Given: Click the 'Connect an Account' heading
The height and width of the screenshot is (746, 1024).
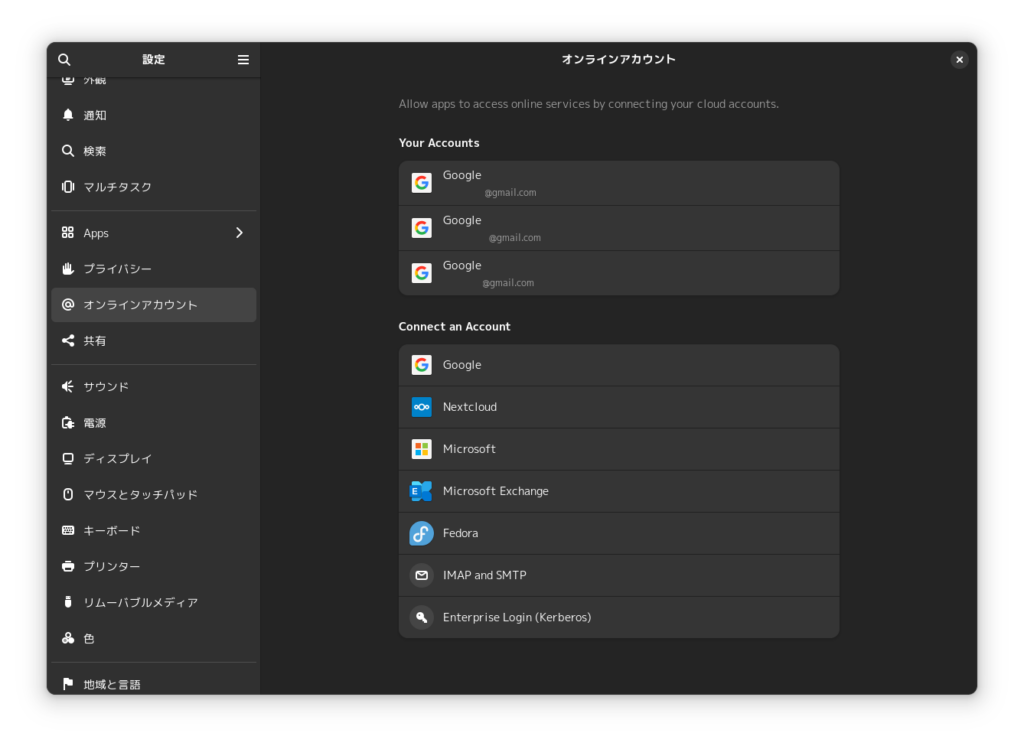Looking at the screenshot, I should tap(455, 327).
